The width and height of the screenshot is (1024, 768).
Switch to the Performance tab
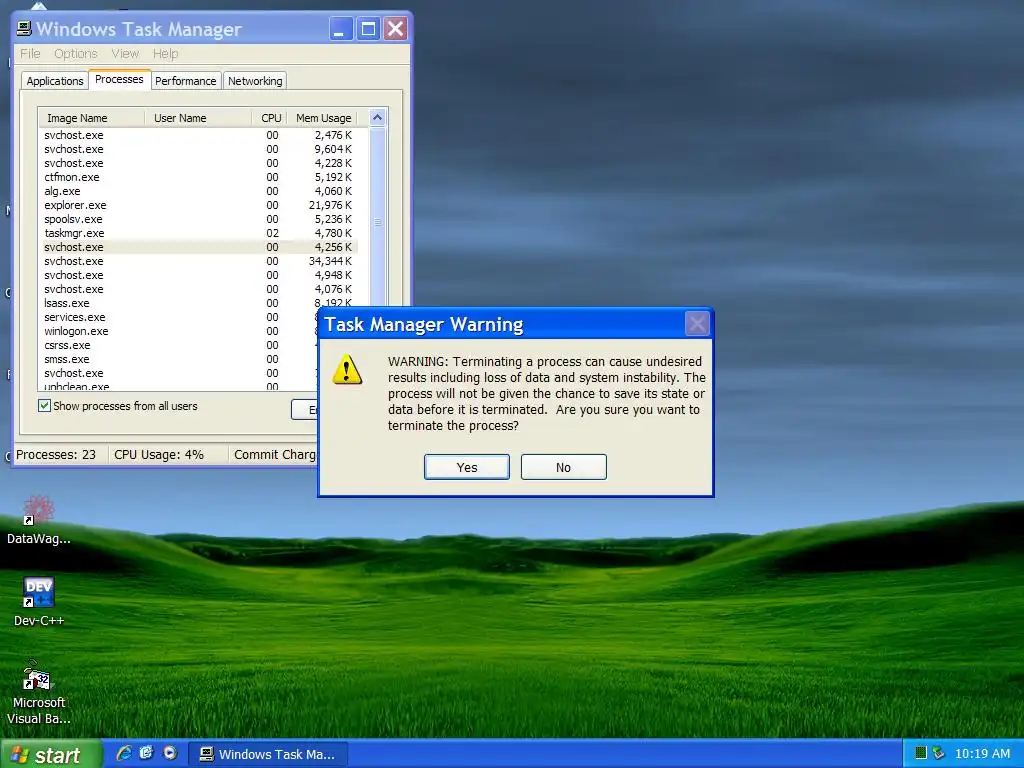pos(185,81)
